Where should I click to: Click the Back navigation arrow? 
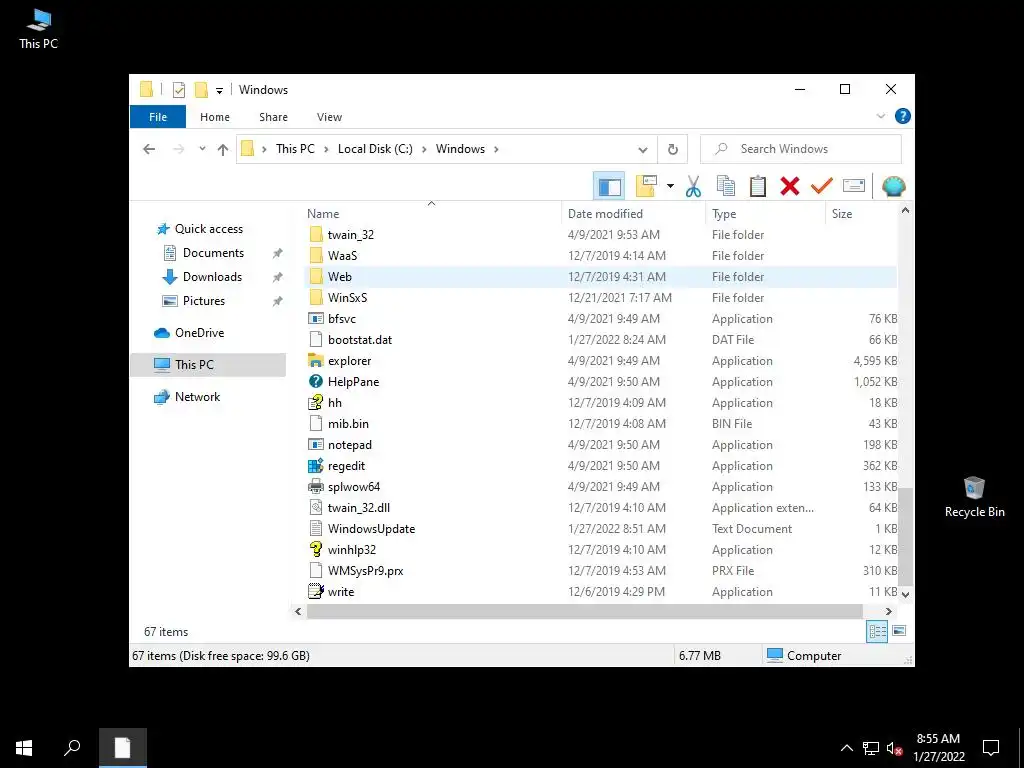(149, 150)
